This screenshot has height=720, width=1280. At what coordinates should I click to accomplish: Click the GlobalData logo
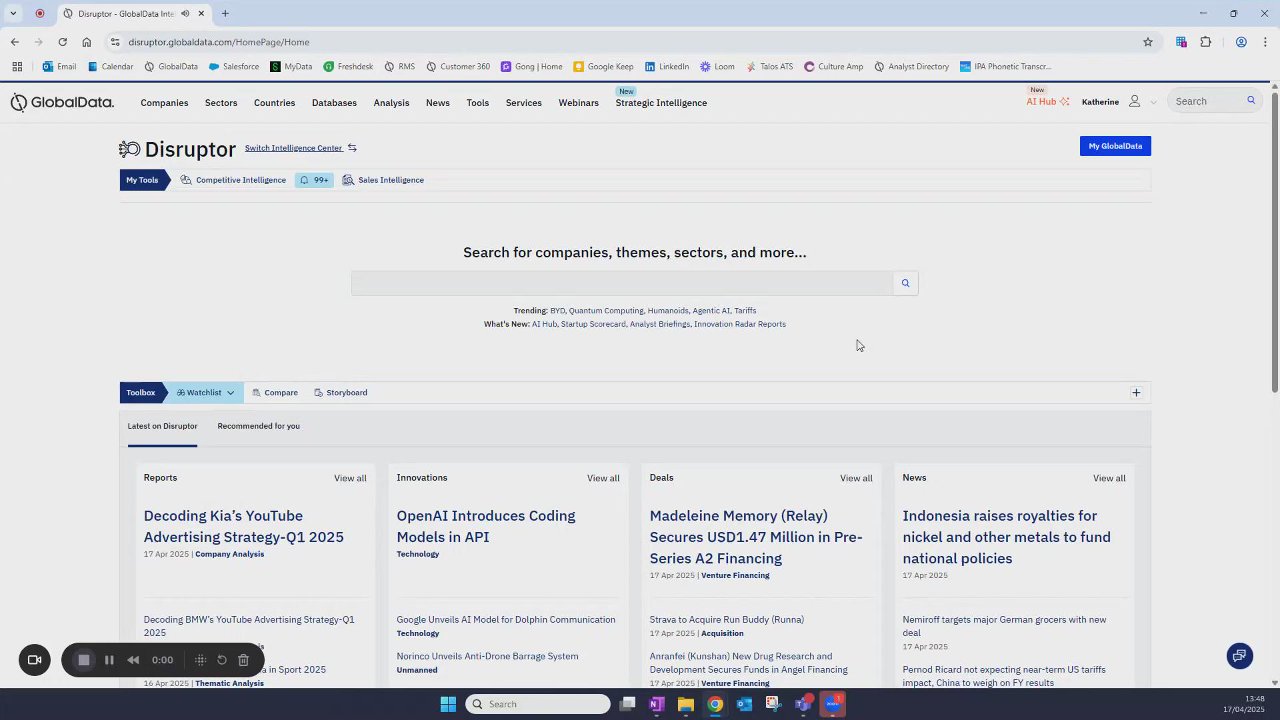click(62, 102)
